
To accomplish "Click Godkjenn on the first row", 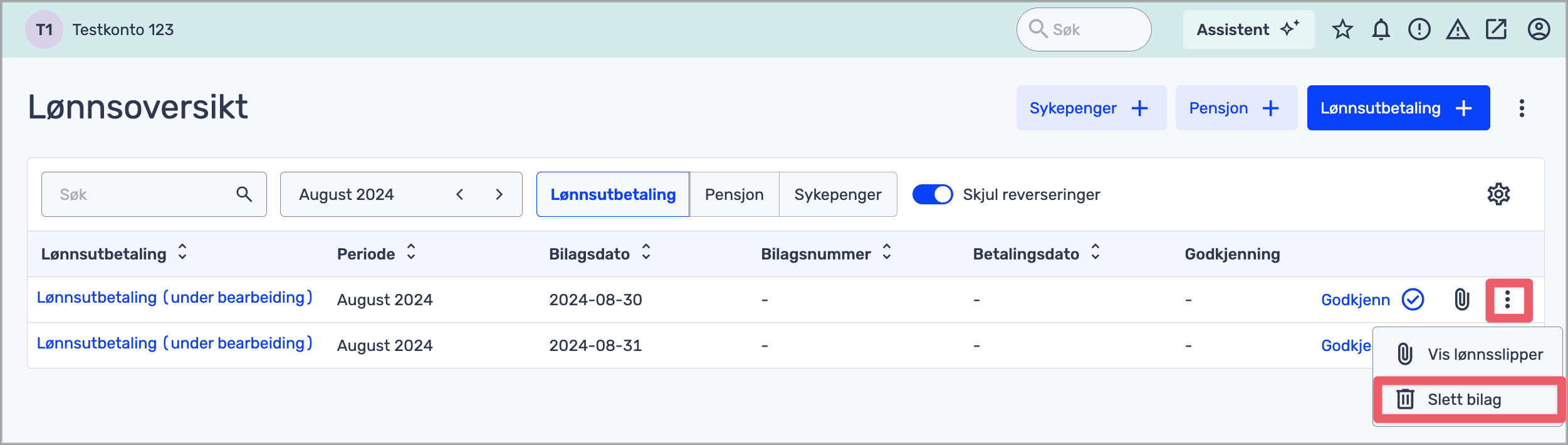I will tap(1355, 300).
